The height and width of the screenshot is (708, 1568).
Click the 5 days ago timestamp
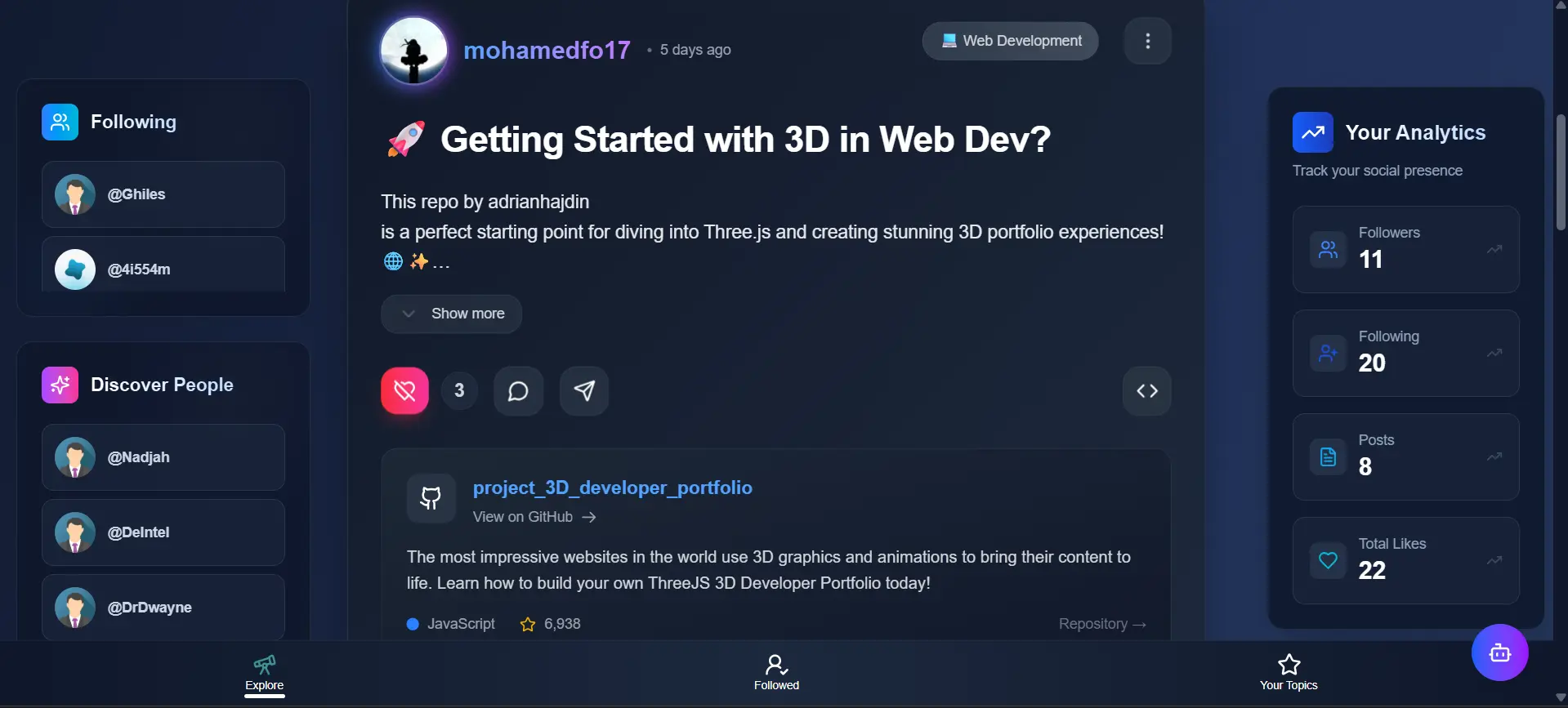[695, 50]
